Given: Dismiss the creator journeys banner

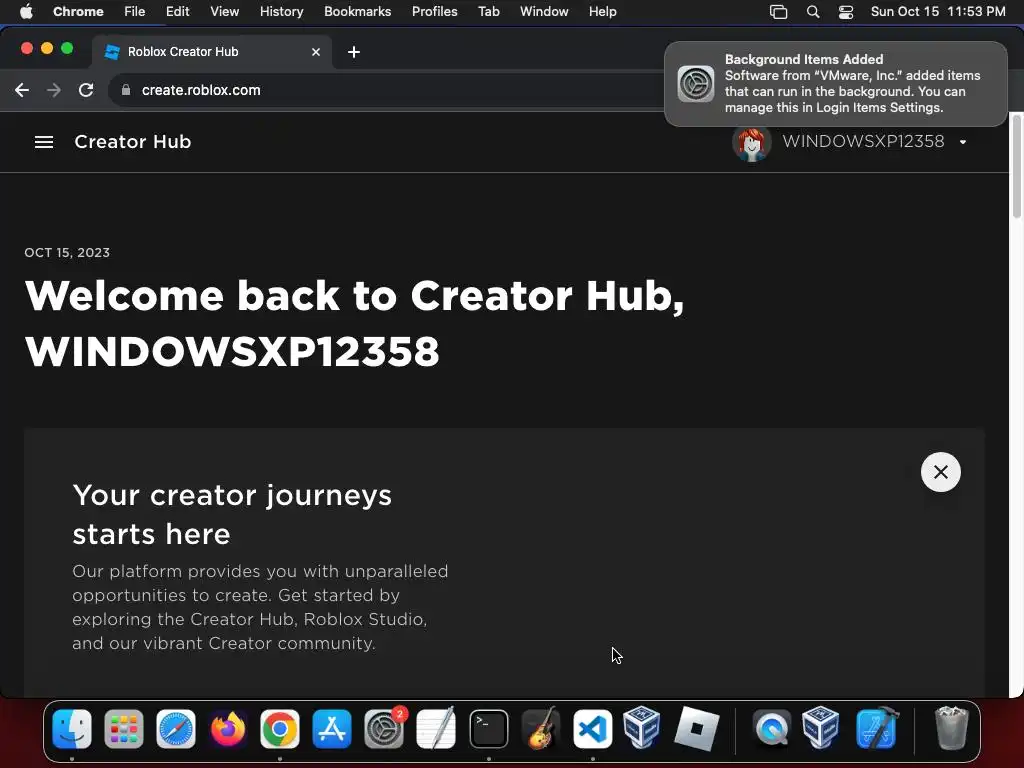Looking at the screenshot, I should [940, 472].
